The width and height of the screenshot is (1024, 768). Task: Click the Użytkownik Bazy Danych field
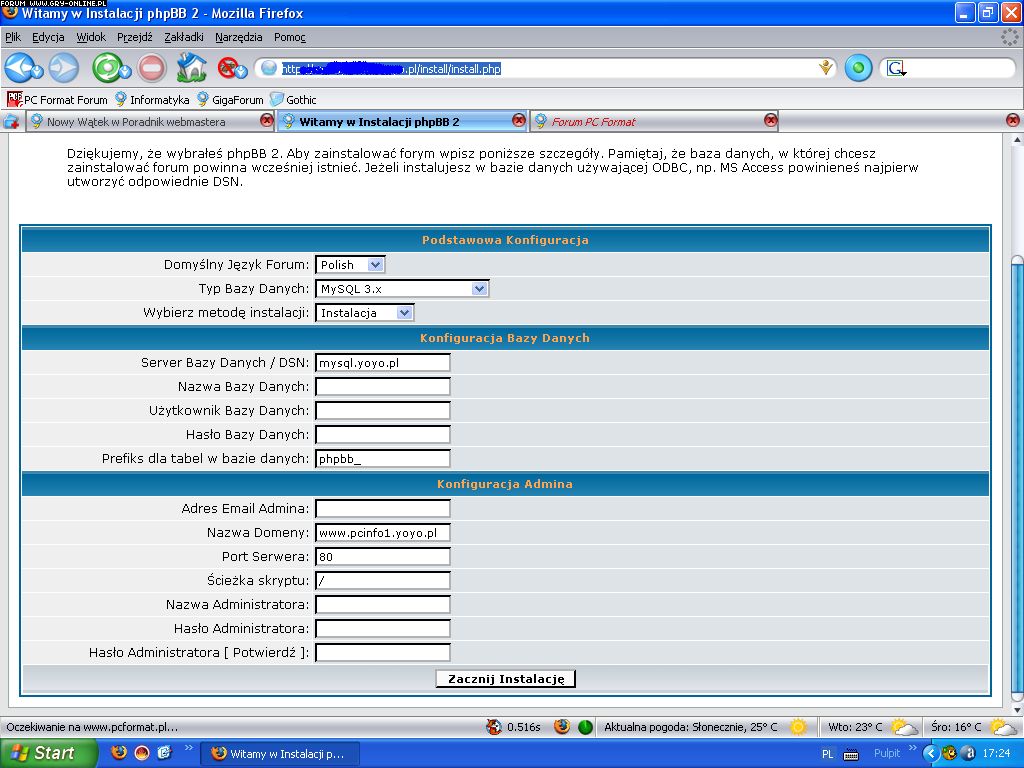(383, 411)
